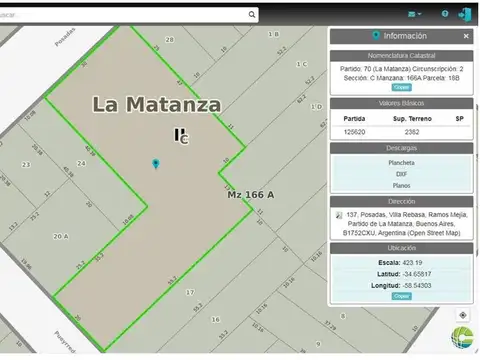Select parcel 17 on the map
Image resolution: width=480 pixels, height=360 pixels.
click(190, 292)
